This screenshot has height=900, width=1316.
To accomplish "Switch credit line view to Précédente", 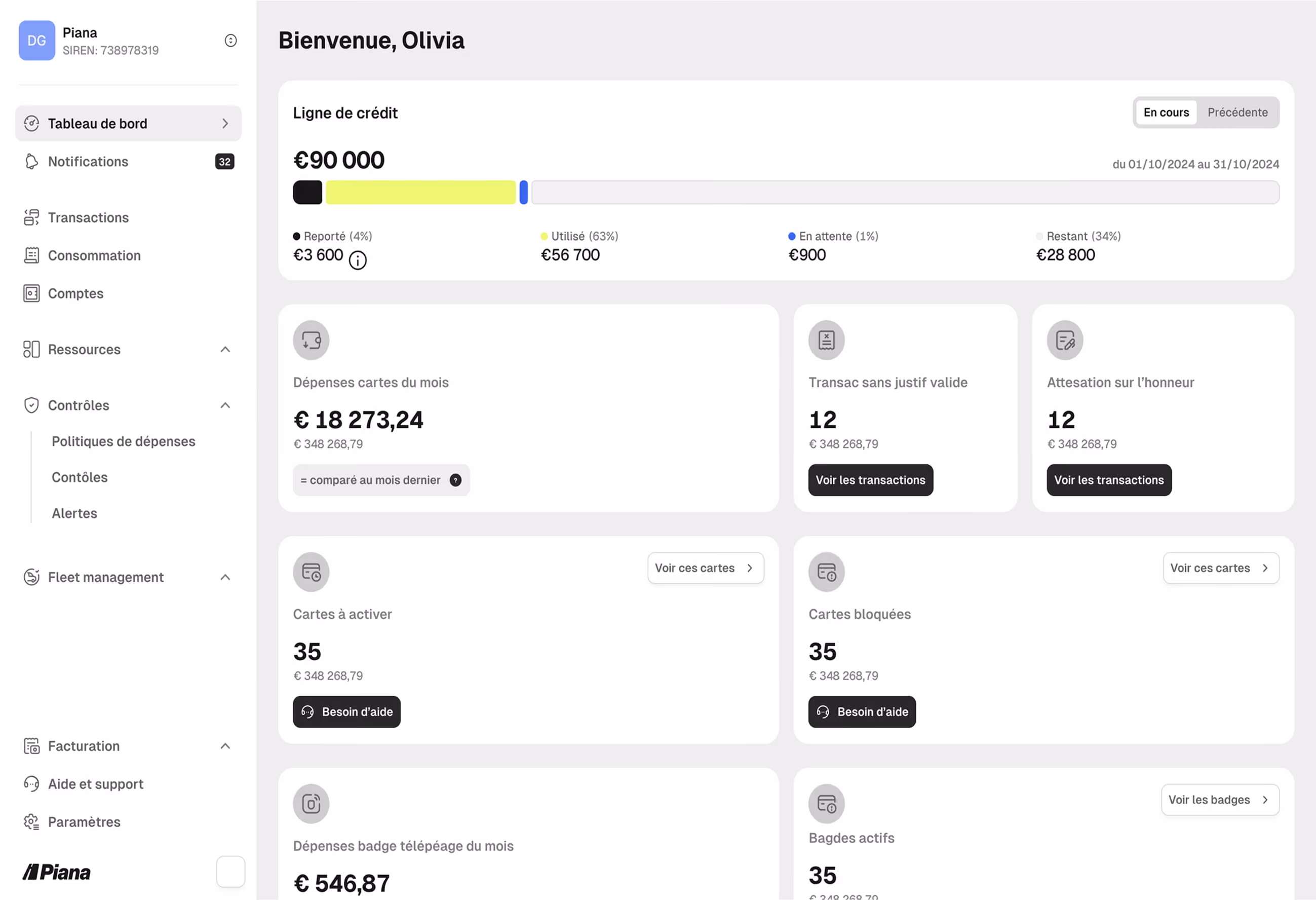I will click(x=1237, y=112).
